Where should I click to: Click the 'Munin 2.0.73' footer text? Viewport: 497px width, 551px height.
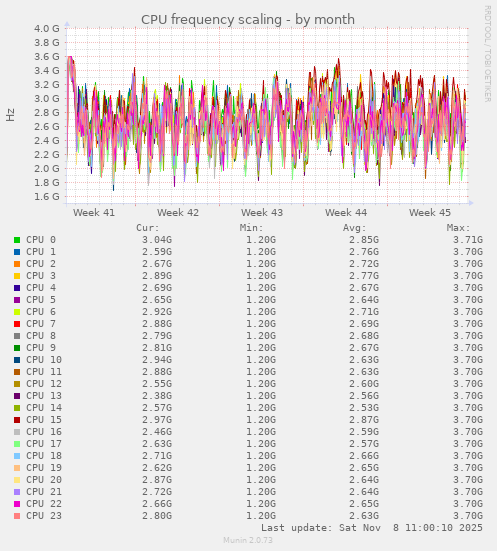(248, 540)
